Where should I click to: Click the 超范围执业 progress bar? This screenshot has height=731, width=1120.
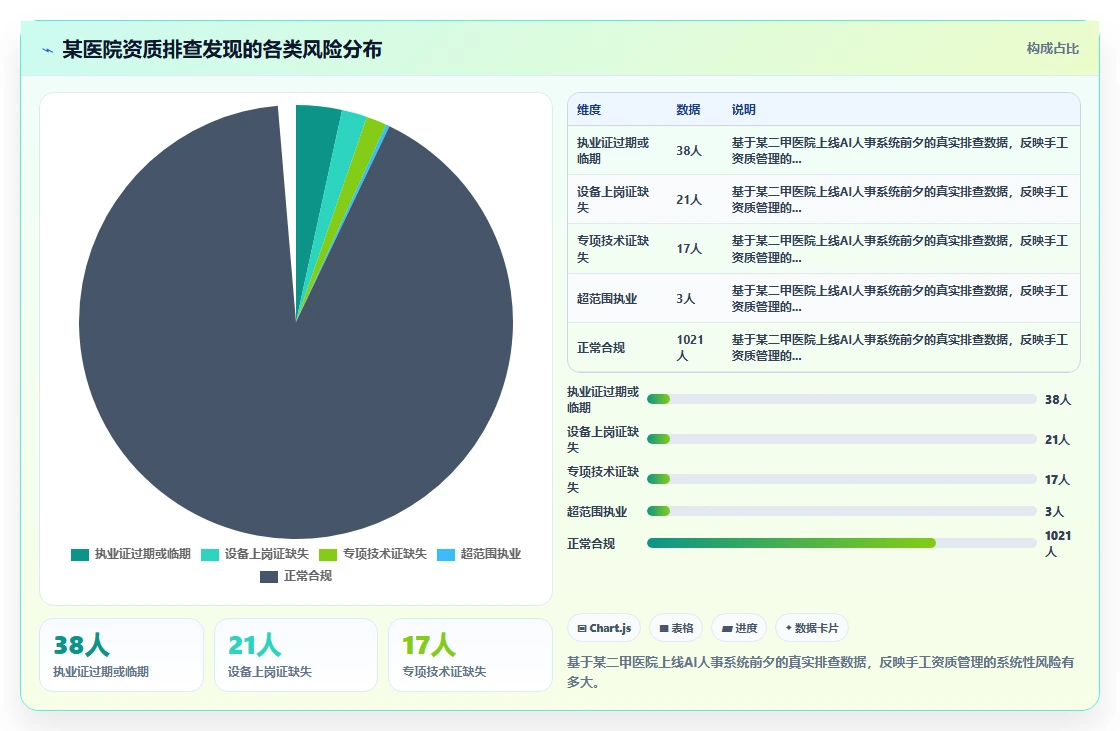[841, 511]
